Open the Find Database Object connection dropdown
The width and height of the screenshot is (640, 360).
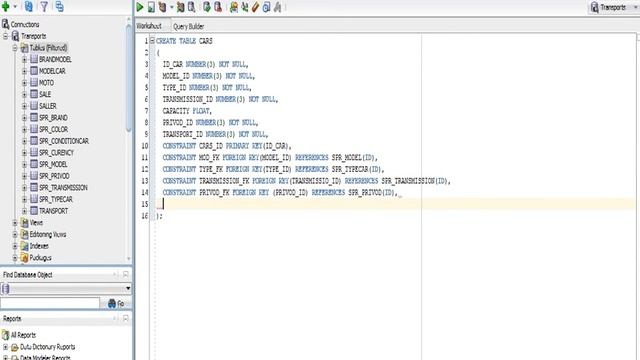tap(128, 288)
